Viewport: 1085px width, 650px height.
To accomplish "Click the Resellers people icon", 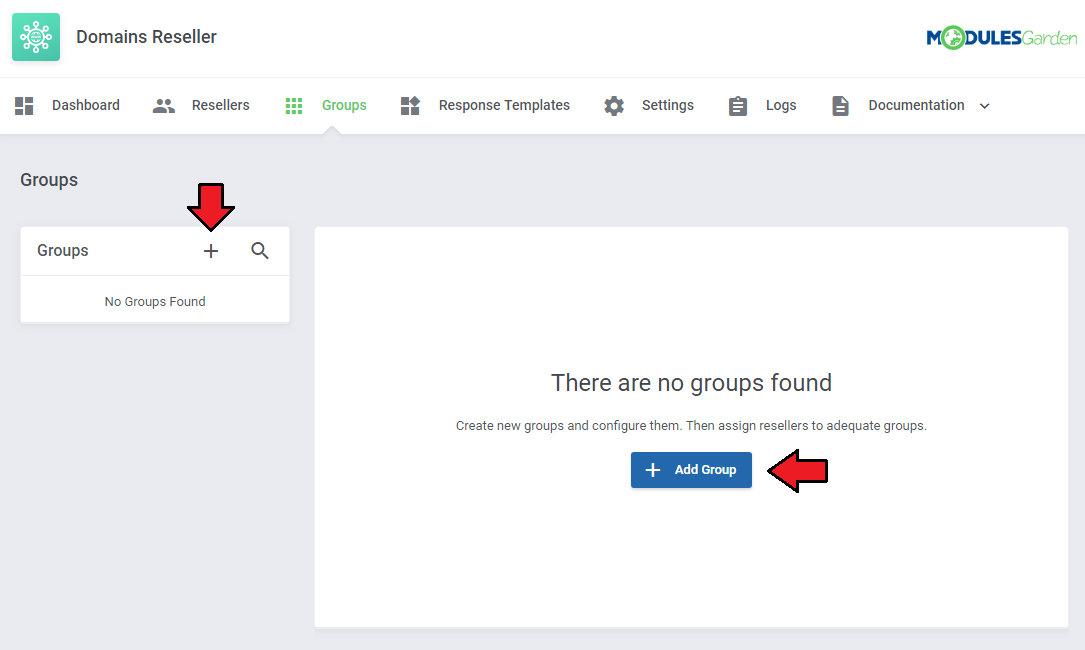I will coord(164,106).
